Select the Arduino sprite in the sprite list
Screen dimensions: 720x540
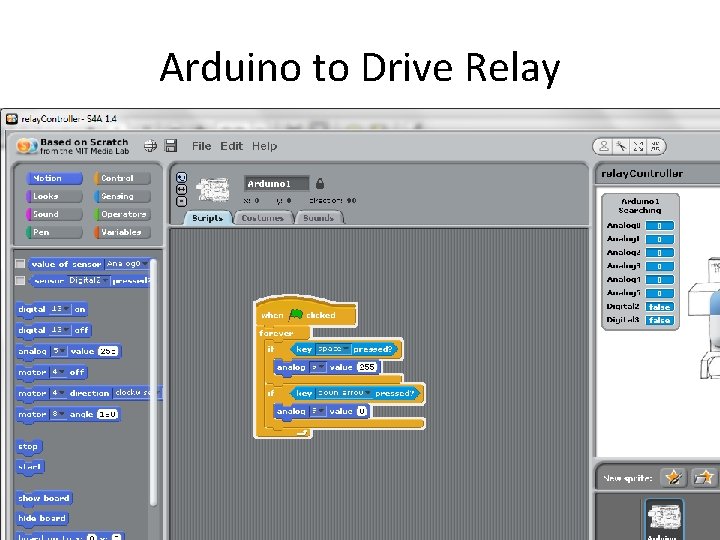(x=664, y=520)
